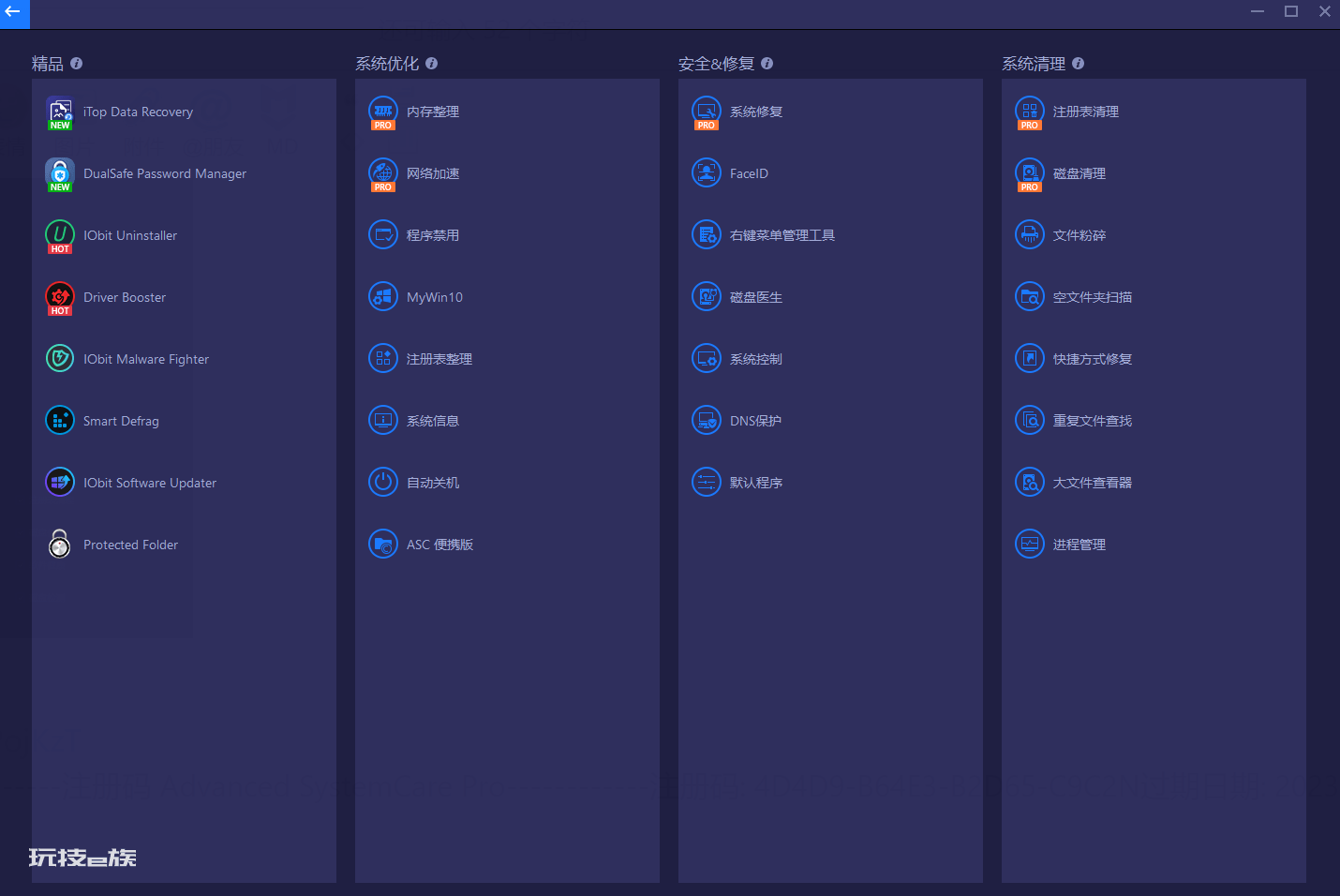
Task: Click the 大文件查看器 label
Action: [1093, 483]
